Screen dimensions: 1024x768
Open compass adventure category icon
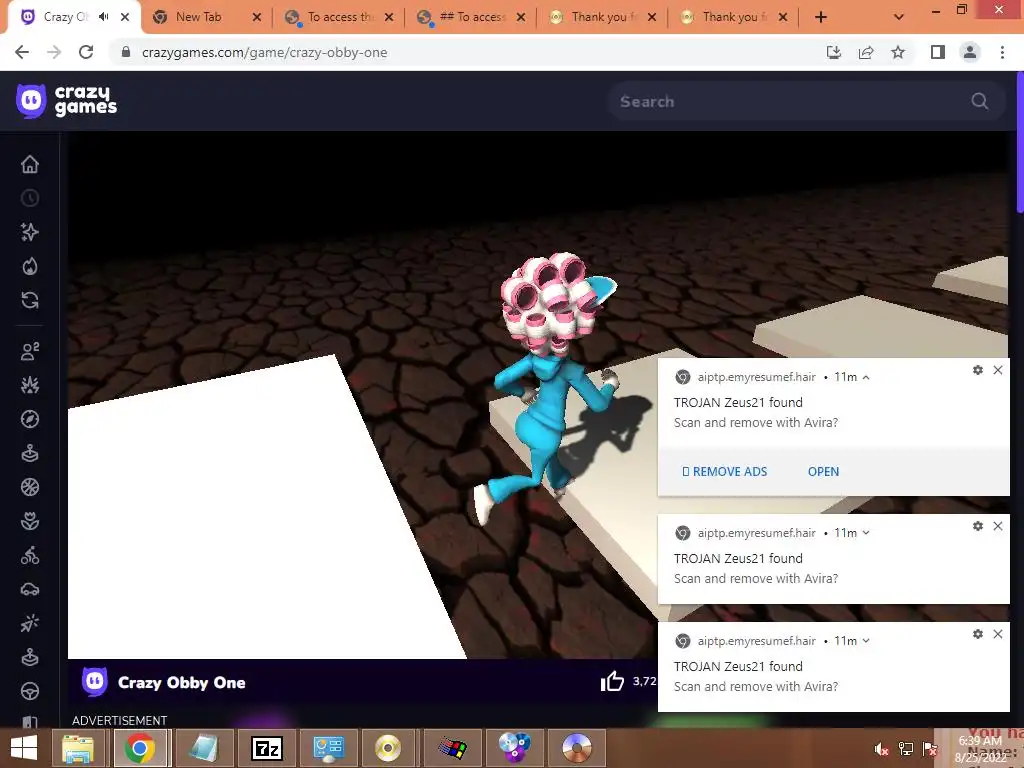(x=29, y=419)
